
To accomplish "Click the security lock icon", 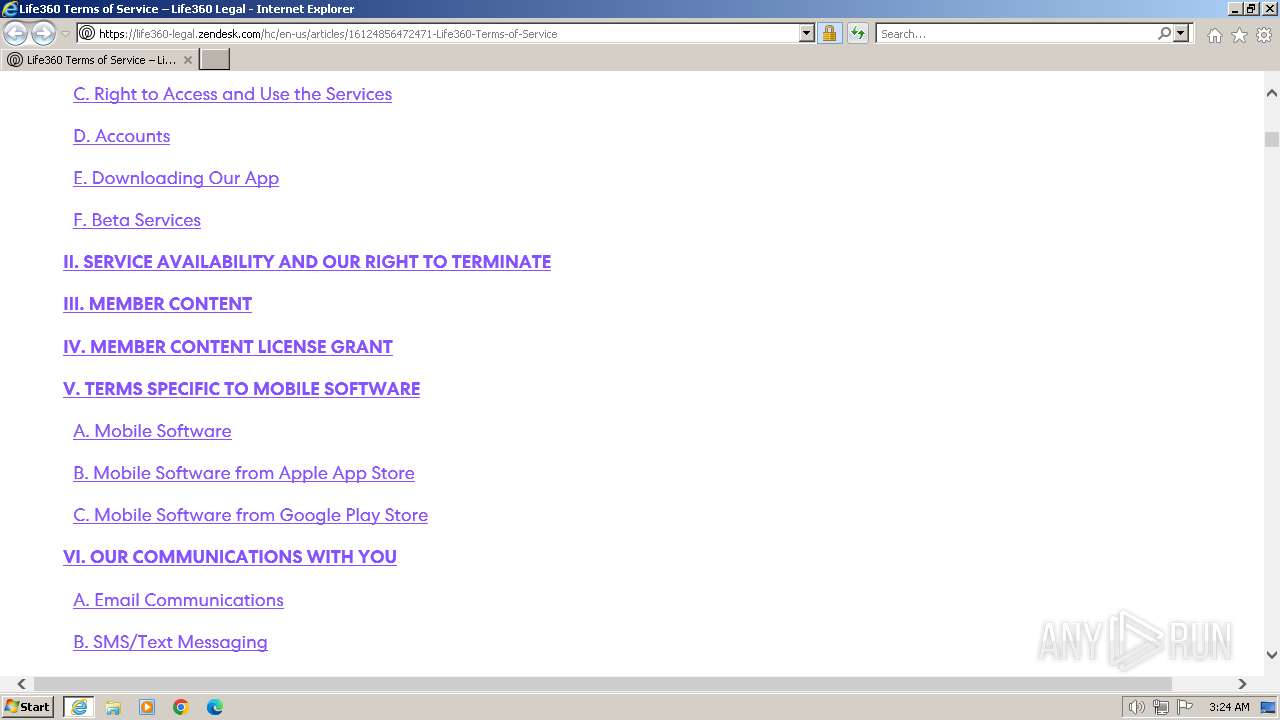I will point(829,33).
